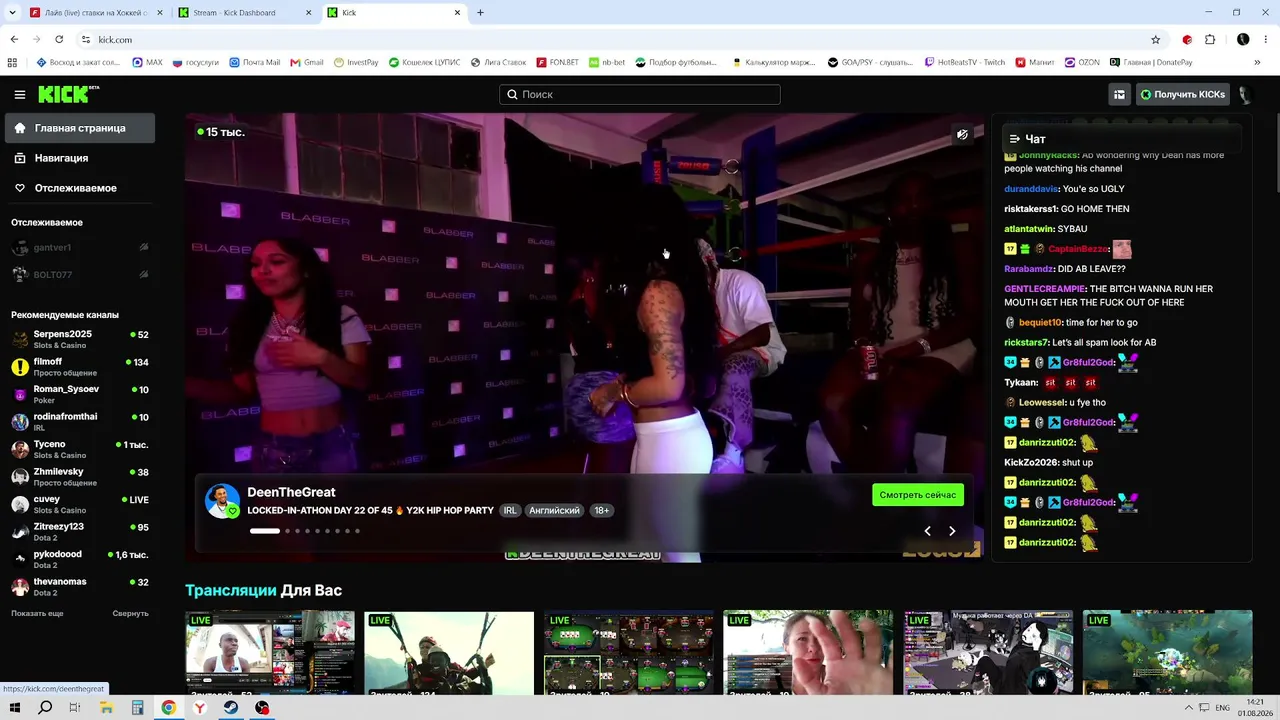
Task: Open the paragliding live stream thumbnail
Action: [x=449, y=652]
